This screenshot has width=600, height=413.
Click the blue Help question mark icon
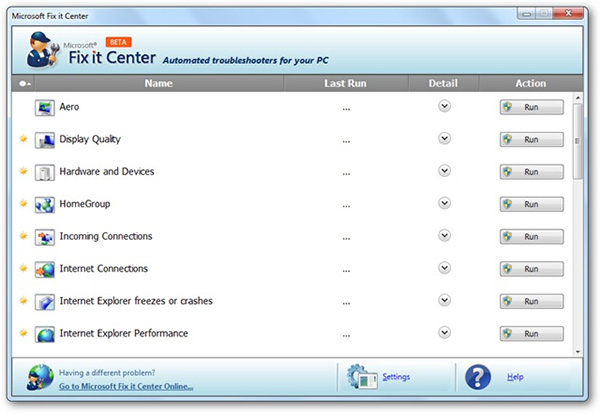point(479,377)
